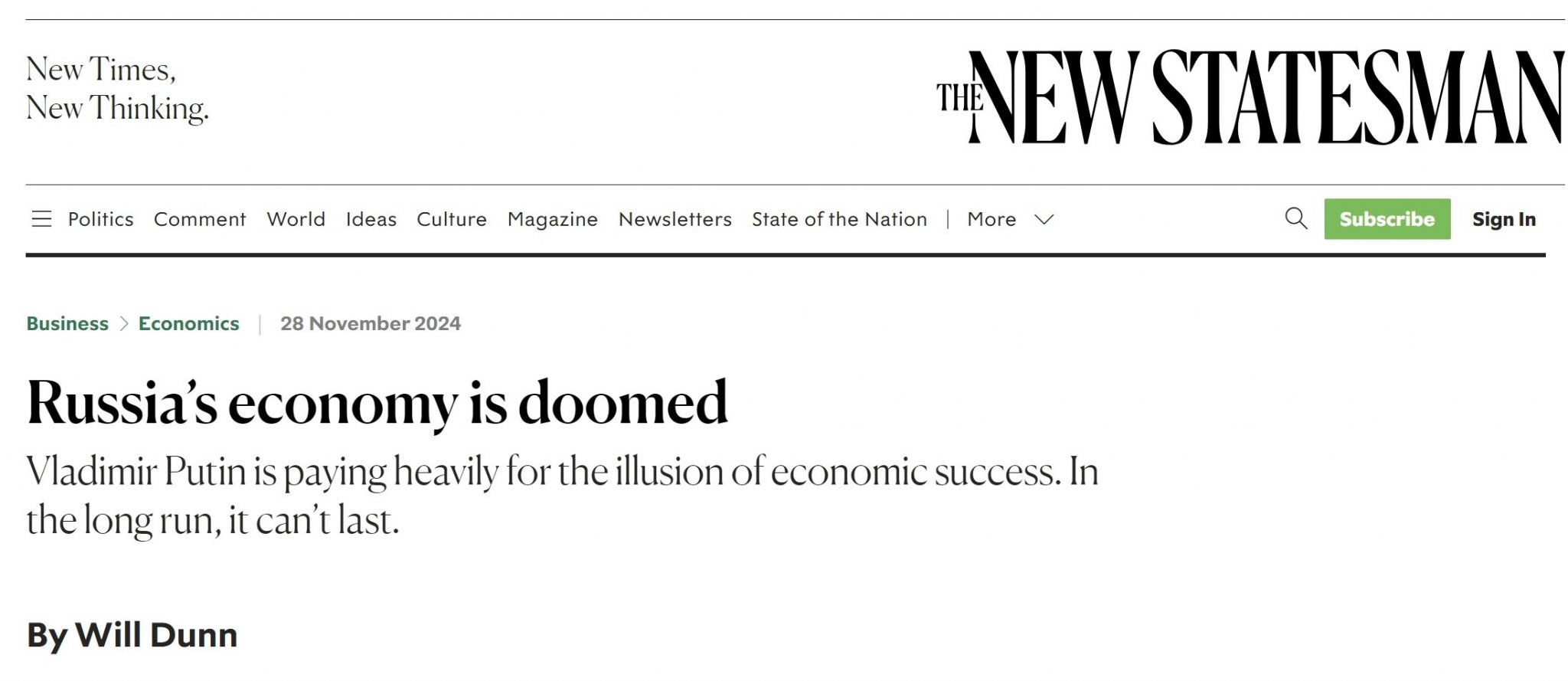Viewport: 1568px width, 681px height.
Task: Click the headline Russia's economy is doomed
Action: (x=377, y=403)
